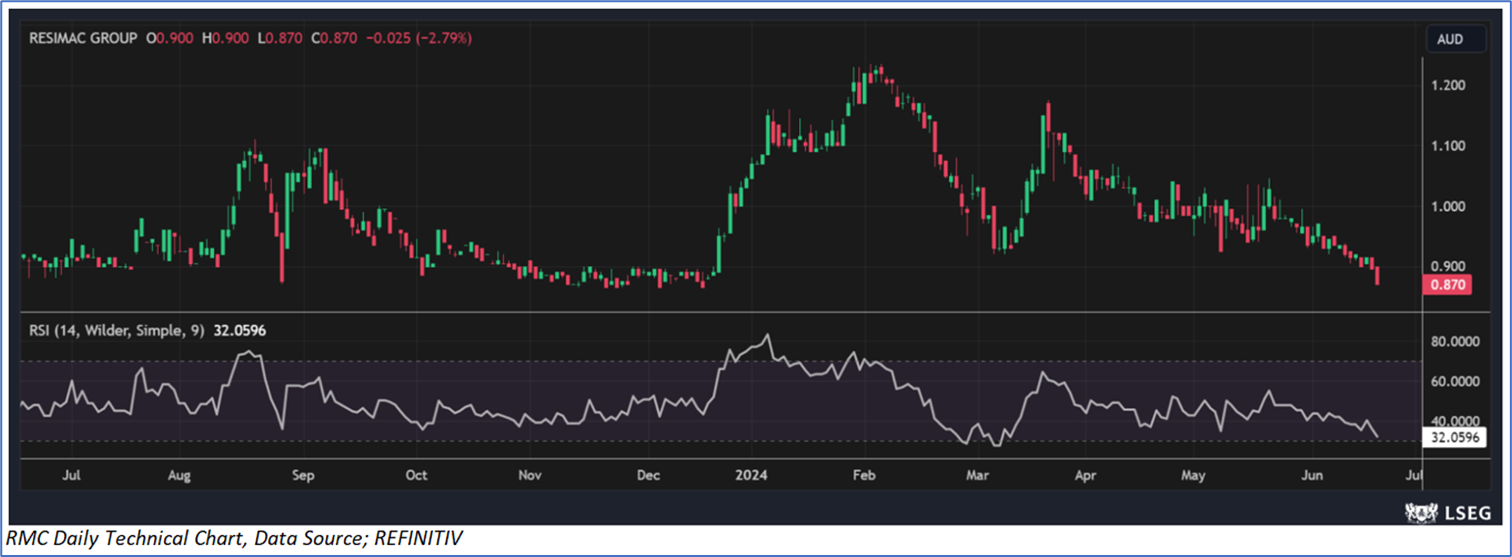Click the white 32.0596 RSI axis tag

click(1453, 437)
